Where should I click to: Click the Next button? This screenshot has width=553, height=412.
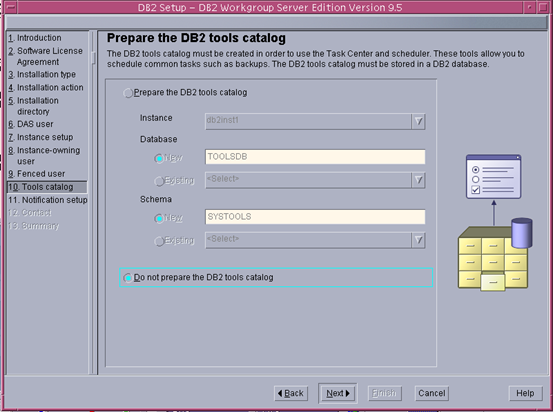pyautogui.click(x=338, y=393)
